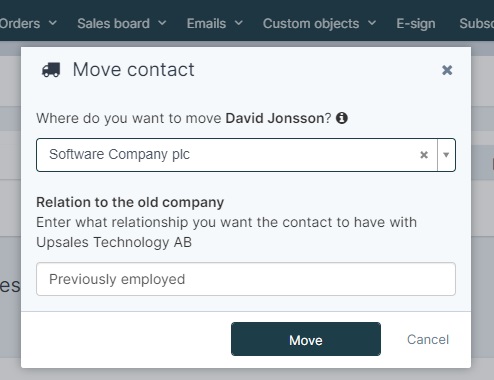Click the Move contact dialog title

tap(133, 70)
